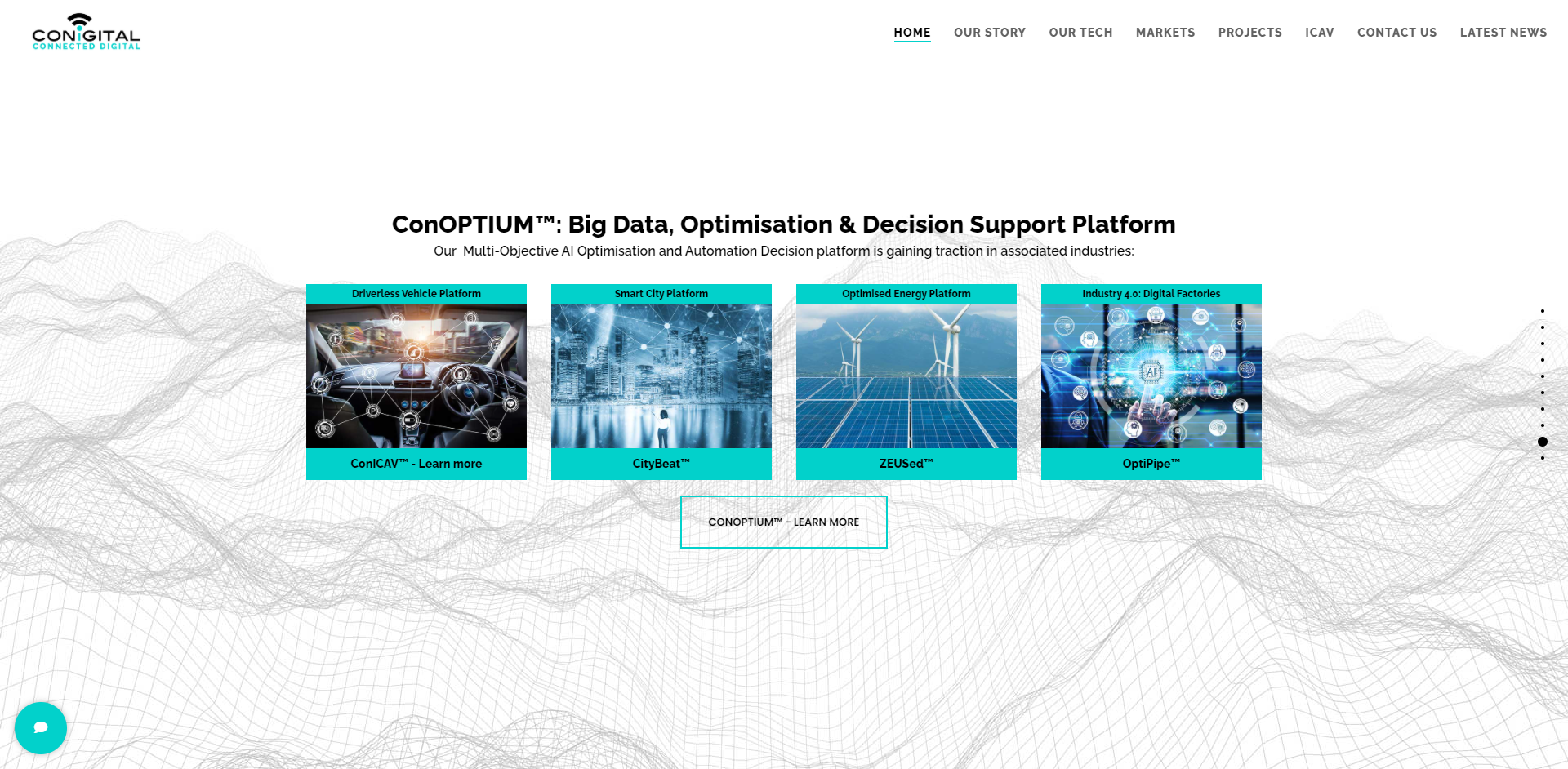The height and width of the screenshot is (769, 1568).
Task: Open the driverless car dashboard image
Action: [x=416, y=376]
